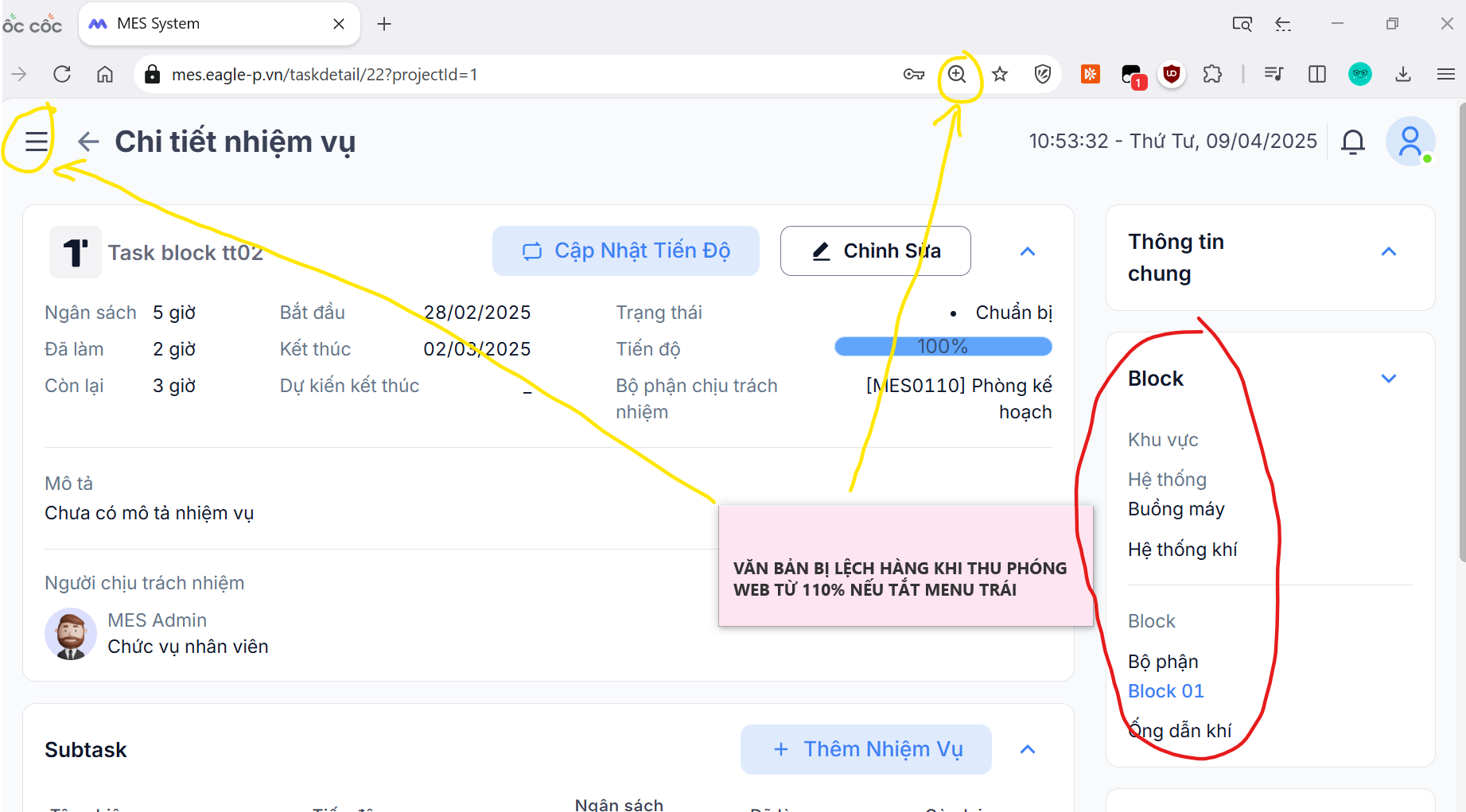Collapse the Thông tin chung panel
Screen dimensions: 1466x812
click(x=1389, y=251)
